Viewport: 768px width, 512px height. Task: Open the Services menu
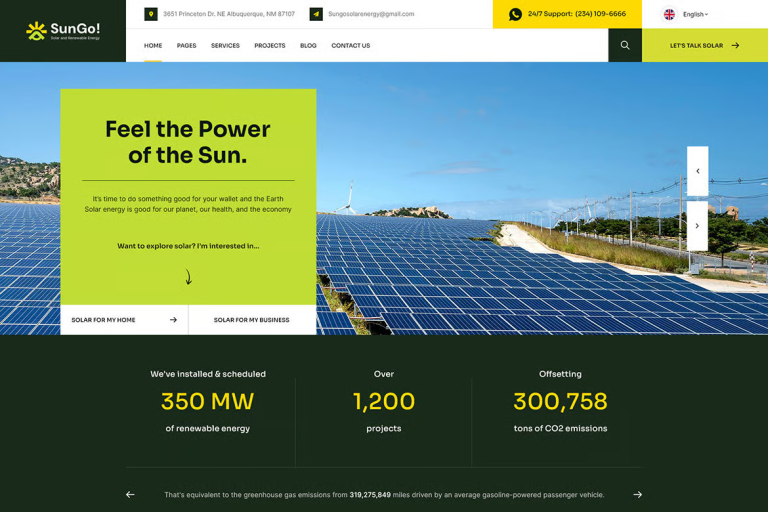click(225, 46)
